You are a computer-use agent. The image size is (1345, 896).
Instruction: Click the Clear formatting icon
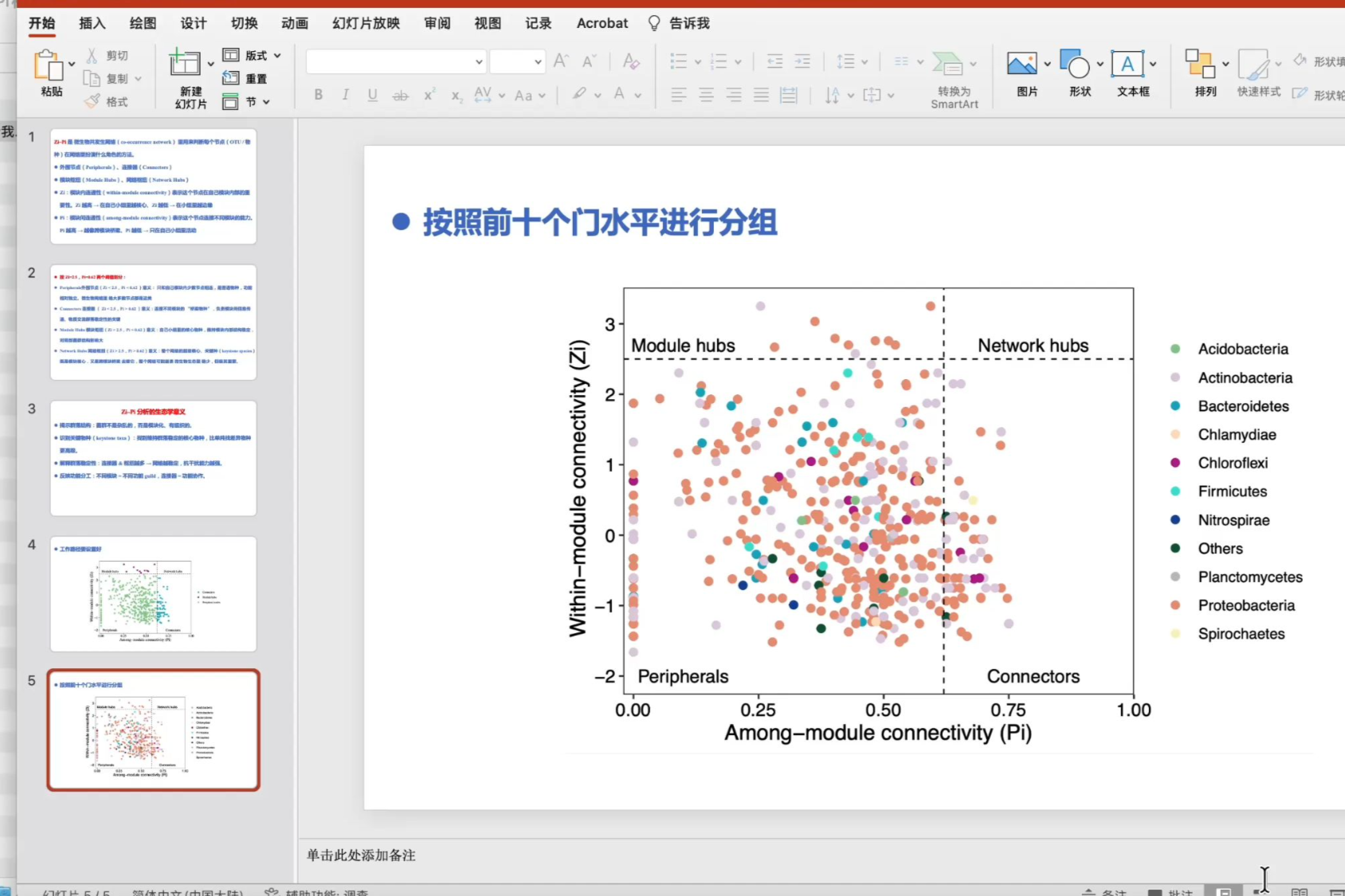(631, 61)
